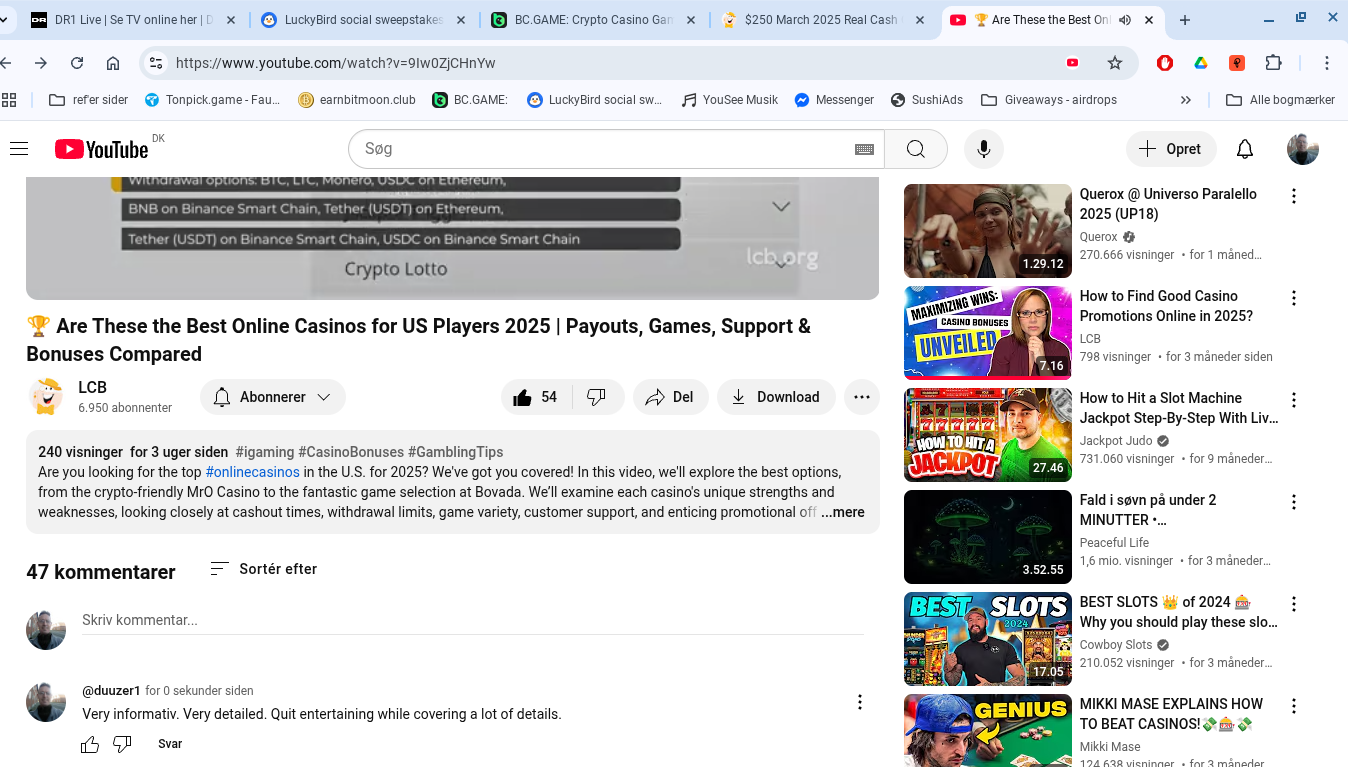Switch to BC.GAME Crypto Casino tab
The width and height of the screenshot is (1348, 767).
point(594,20)
